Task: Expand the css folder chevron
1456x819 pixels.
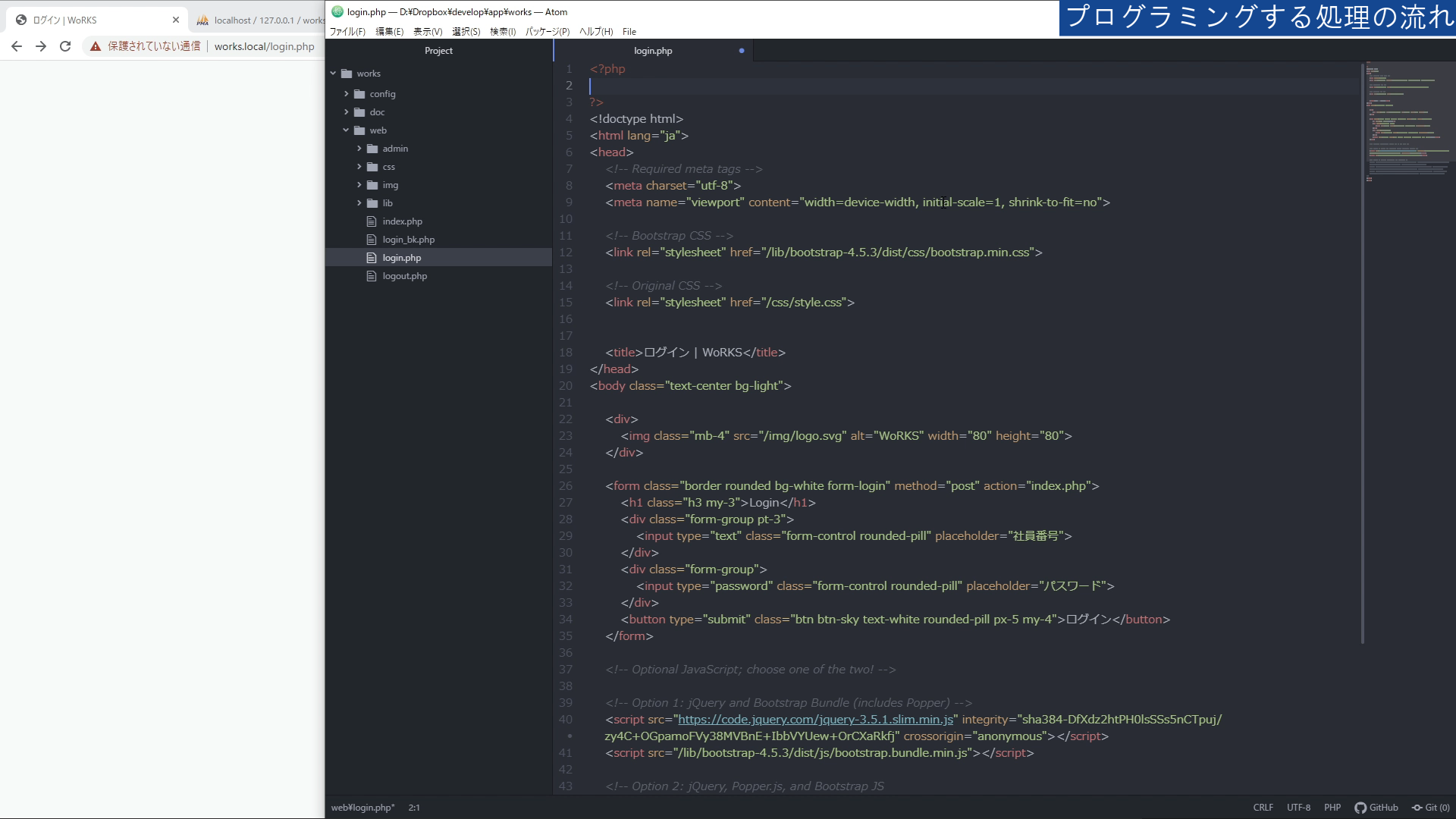Action: [359, 167]
